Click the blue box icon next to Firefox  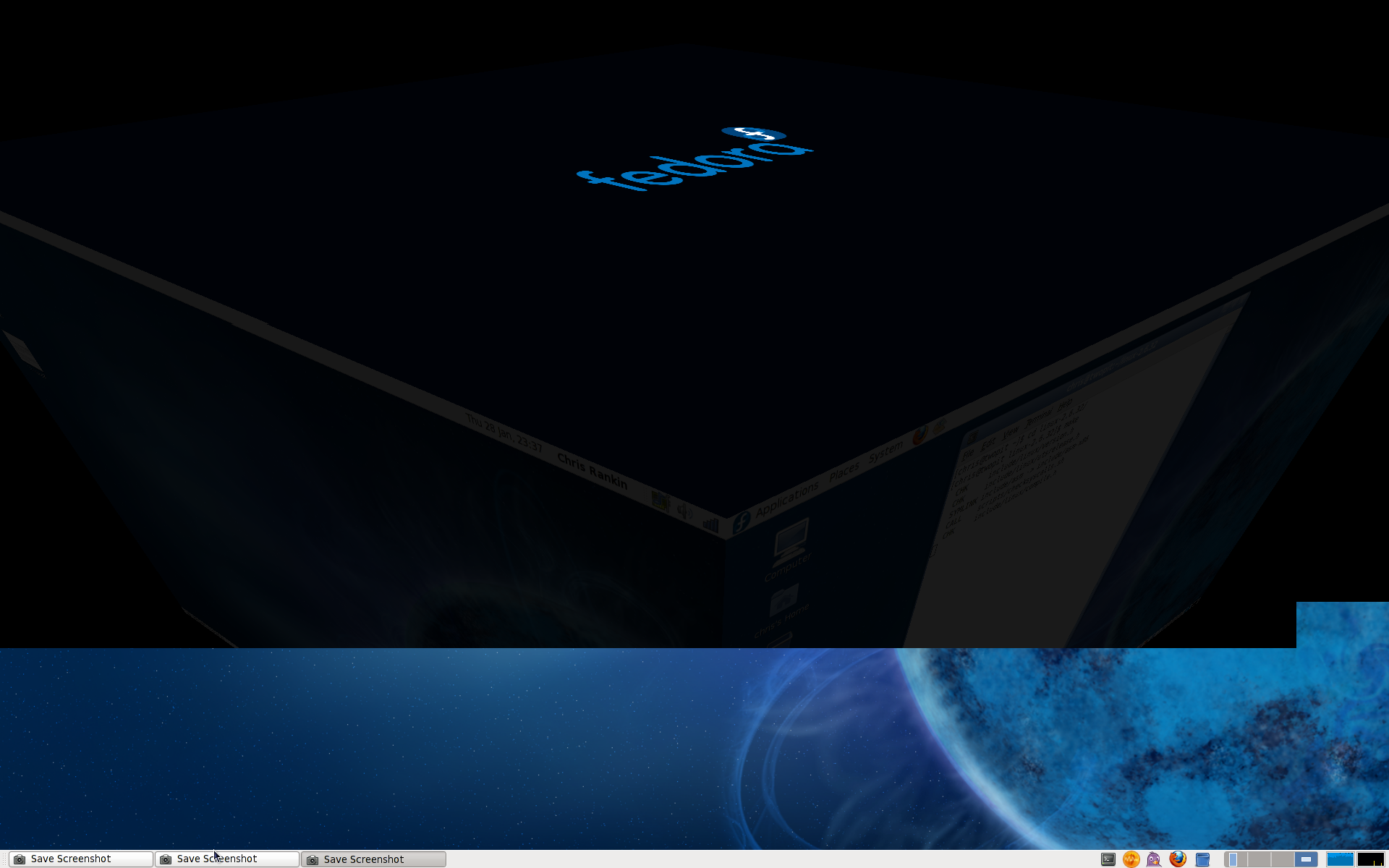[1202, 859]
